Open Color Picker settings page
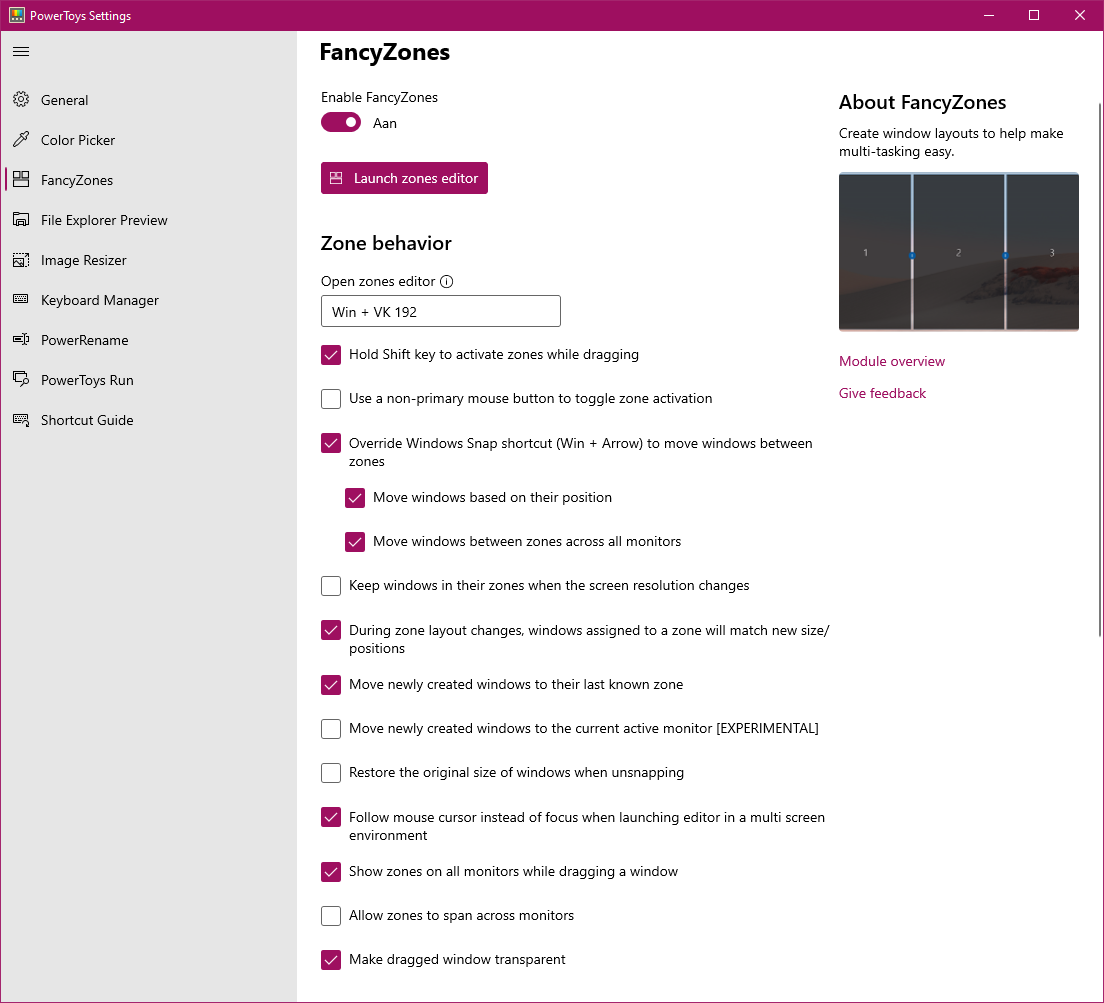1104x1003 pixels. pos(77,140)
